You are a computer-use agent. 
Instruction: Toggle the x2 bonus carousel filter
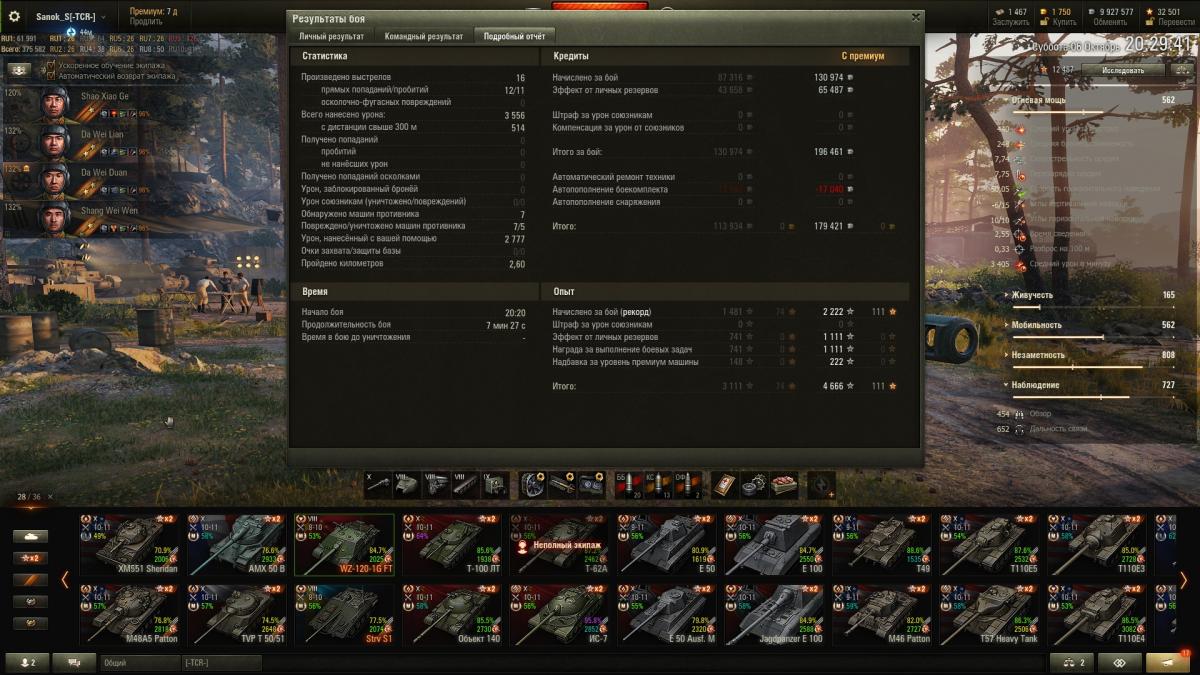(x=30, y=558)
